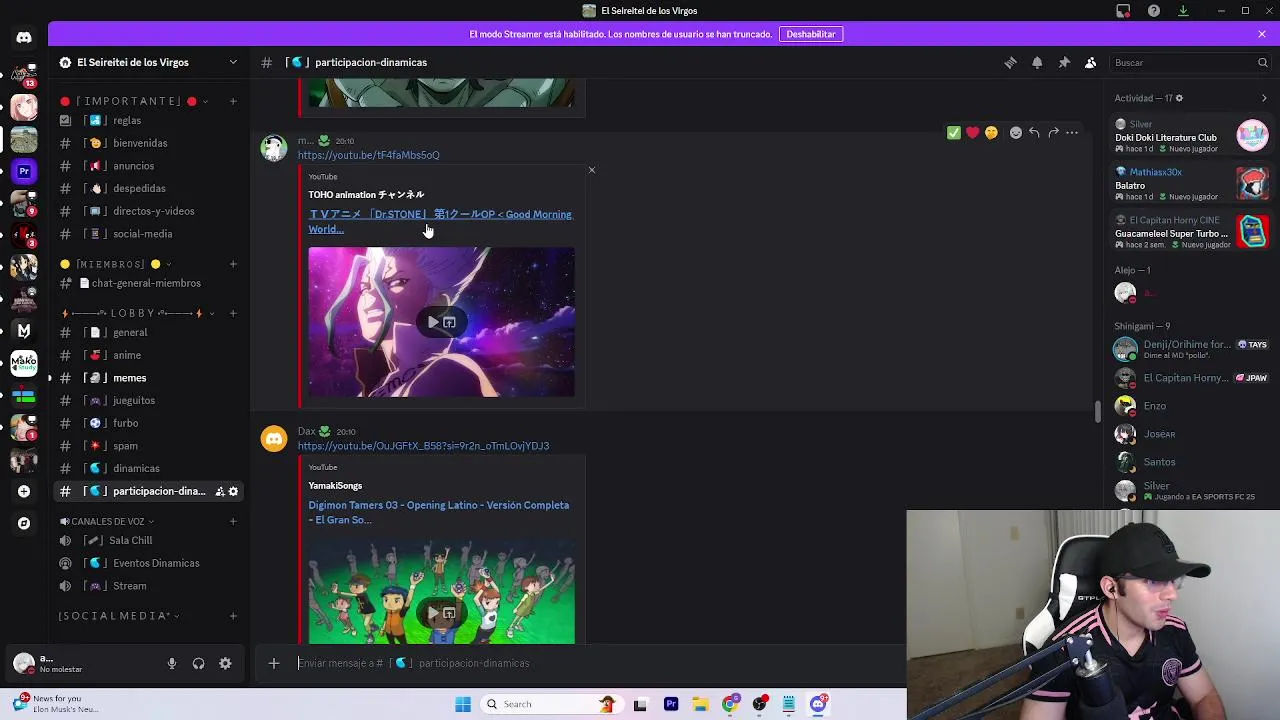The height and width of the screenshot is (720, 1280).
Task: Collapse the IMPORTANTE category
Action: [x=130, y=101]
